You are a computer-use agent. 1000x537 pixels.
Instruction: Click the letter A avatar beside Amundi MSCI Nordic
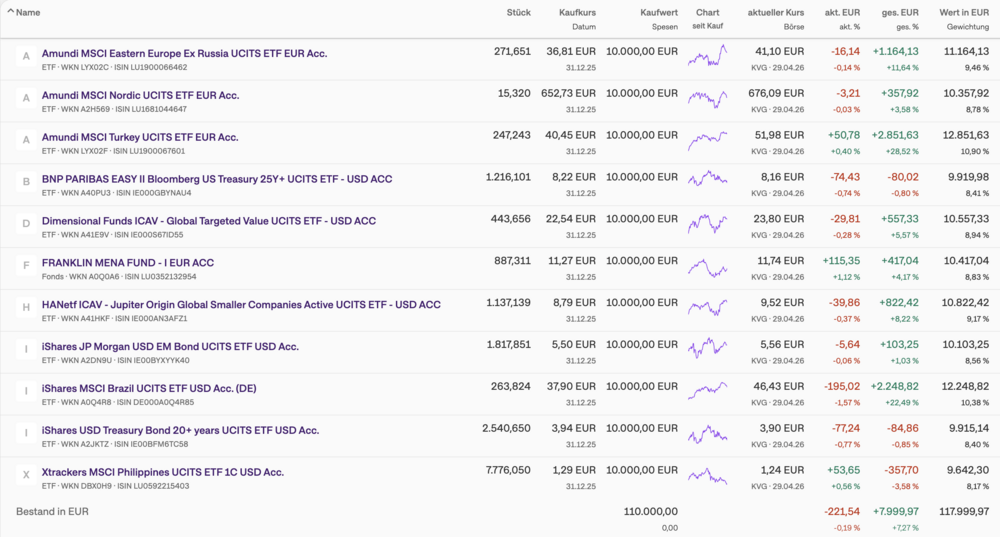(26, 98)
